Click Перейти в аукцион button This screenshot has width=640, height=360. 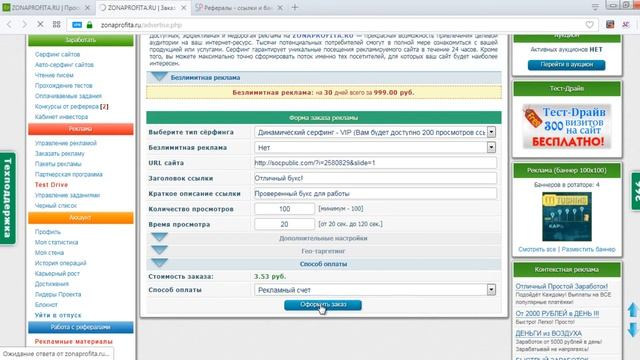(x=567, y=64)
